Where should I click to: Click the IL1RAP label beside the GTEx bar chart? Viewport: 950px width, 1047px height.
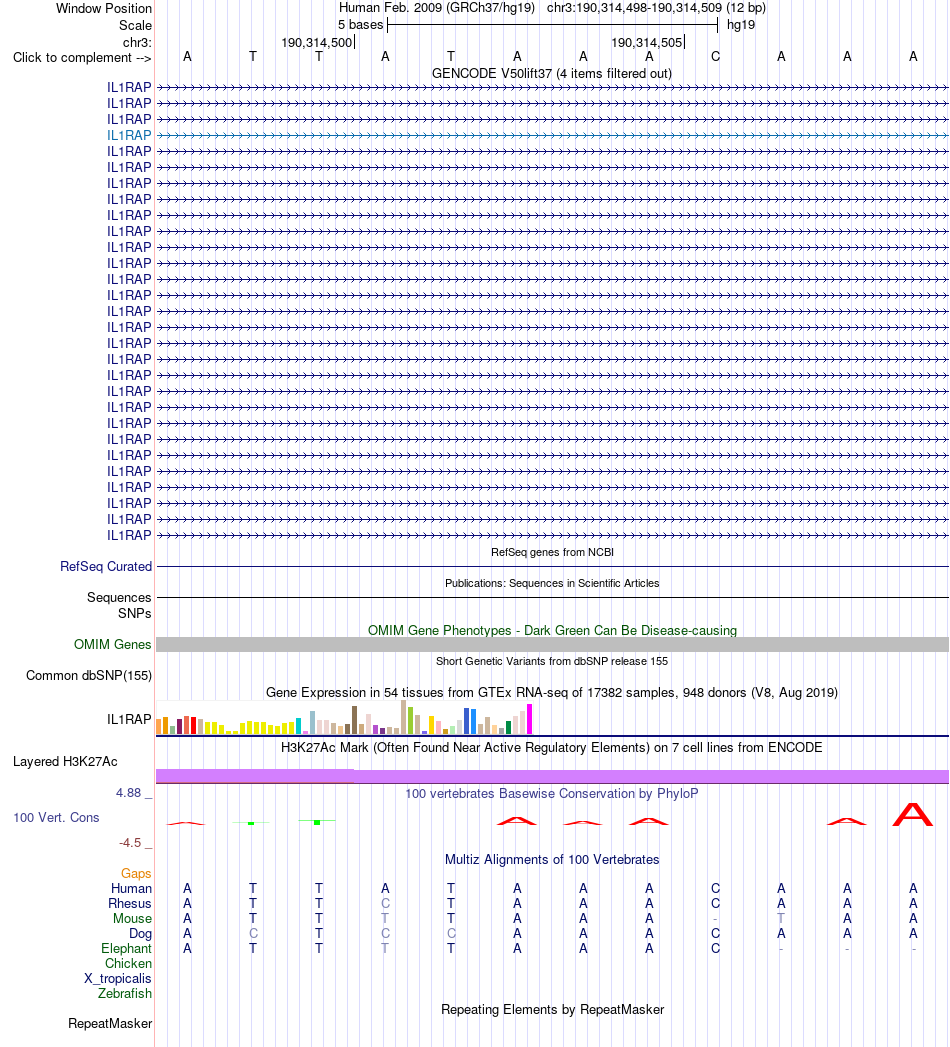coord(129,719)
